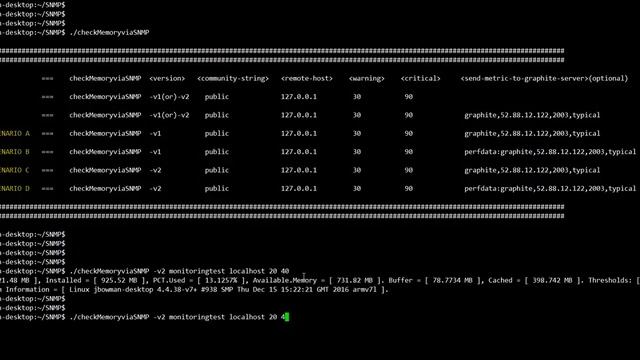
Task: Click "-v2" in the Scenario C row
Action: (x=155, y=170)
